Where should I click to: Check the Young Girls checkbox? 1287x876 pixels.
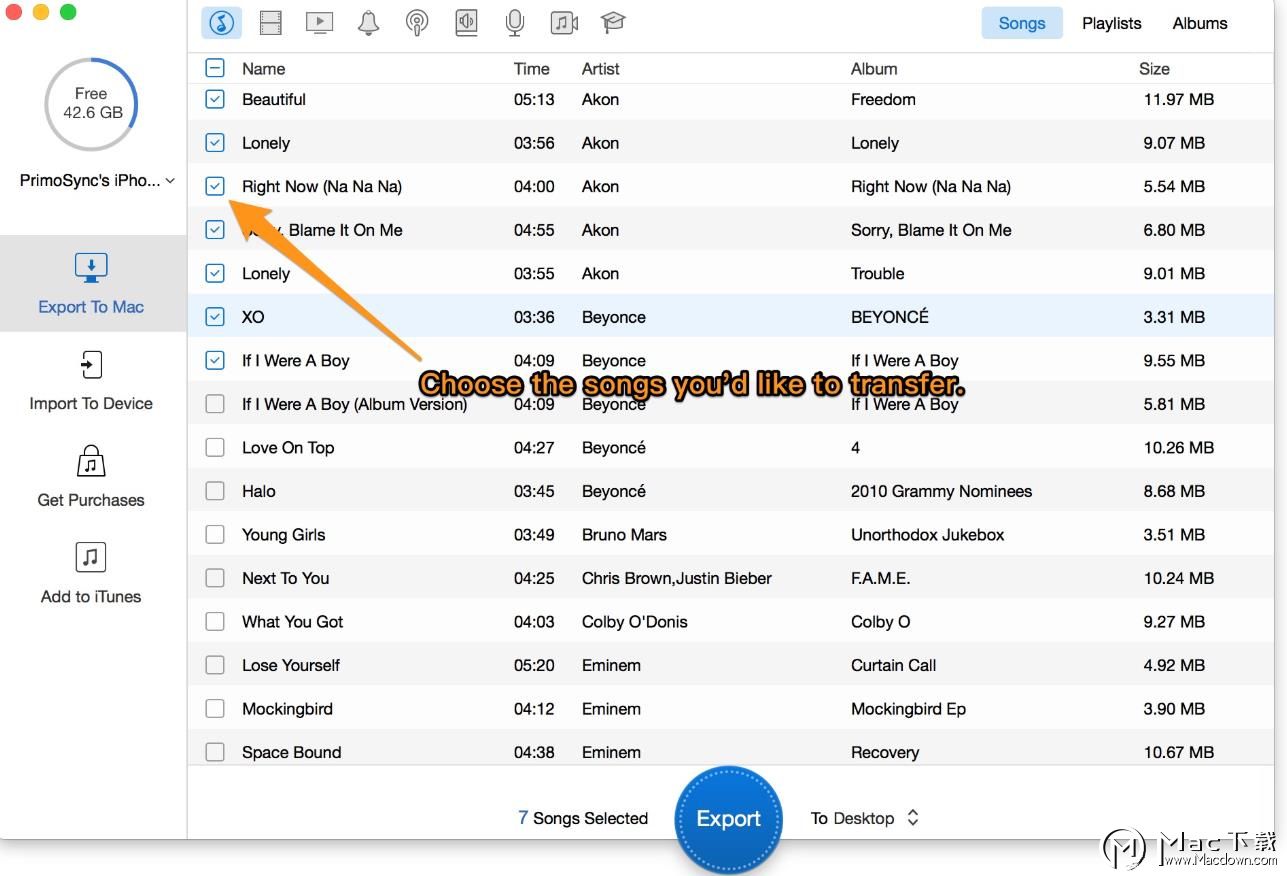[x=215, y=535]
